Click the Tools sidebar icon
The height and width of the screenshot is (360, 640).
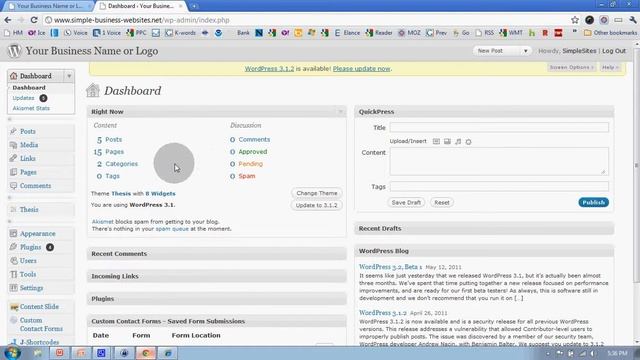coord(13,274)
